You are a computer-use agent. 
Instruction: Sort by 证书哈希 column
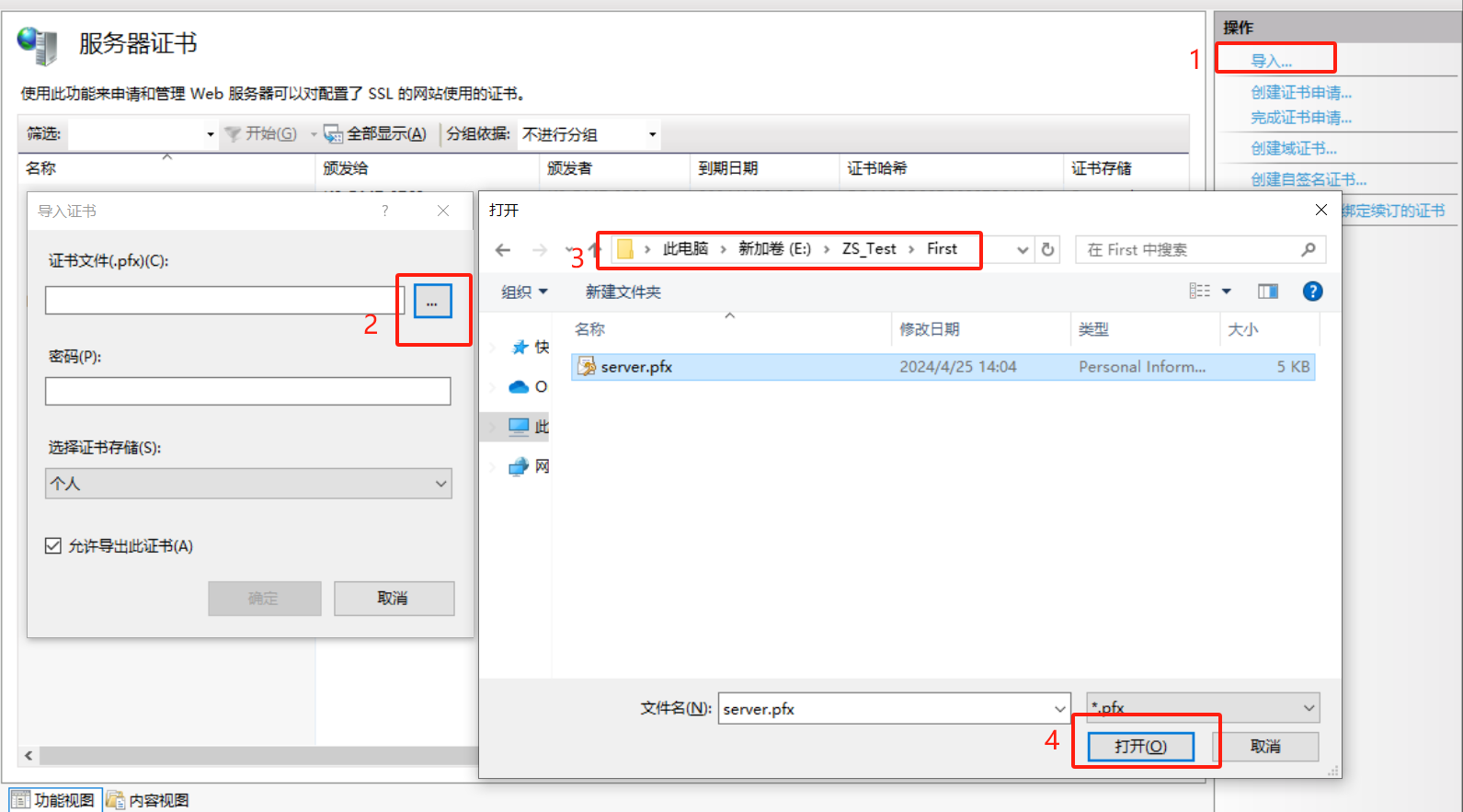[x=877, y=168]
